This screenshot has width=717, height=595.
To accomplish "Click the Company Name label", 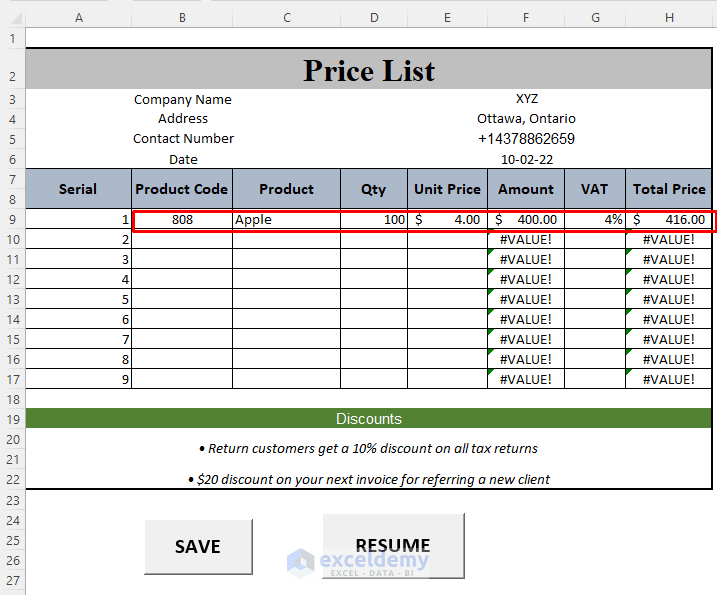I will pyautogui.click(x=182, y=99).
